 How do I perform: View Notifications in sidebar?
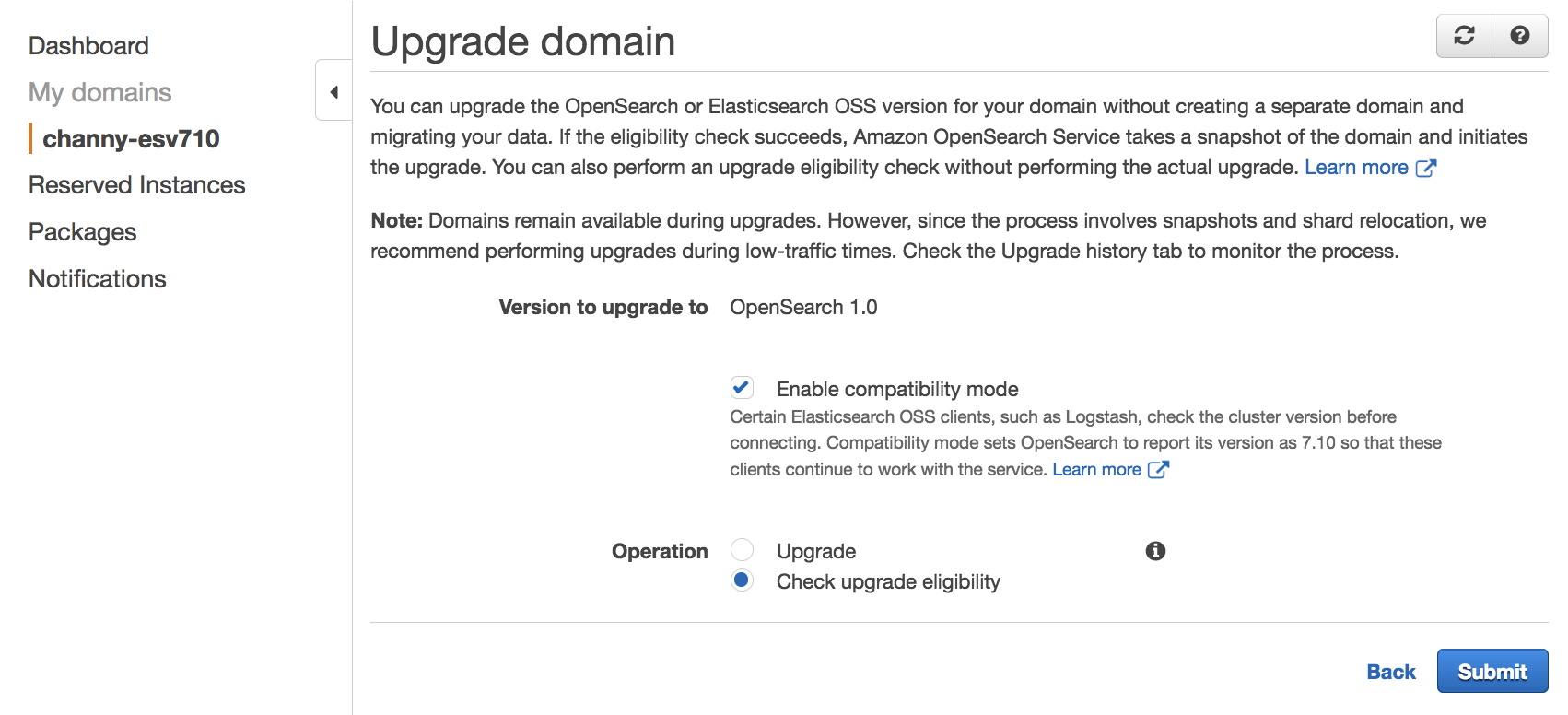[98, 279]
